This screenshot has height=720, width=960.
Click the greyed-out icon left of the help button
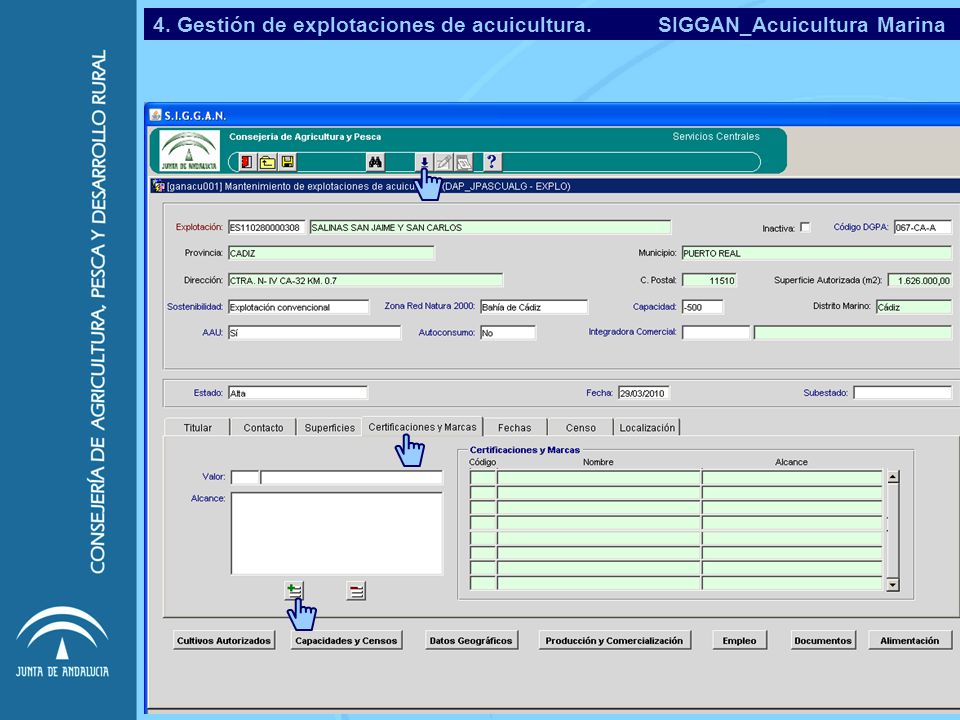[x=464, y=162]
